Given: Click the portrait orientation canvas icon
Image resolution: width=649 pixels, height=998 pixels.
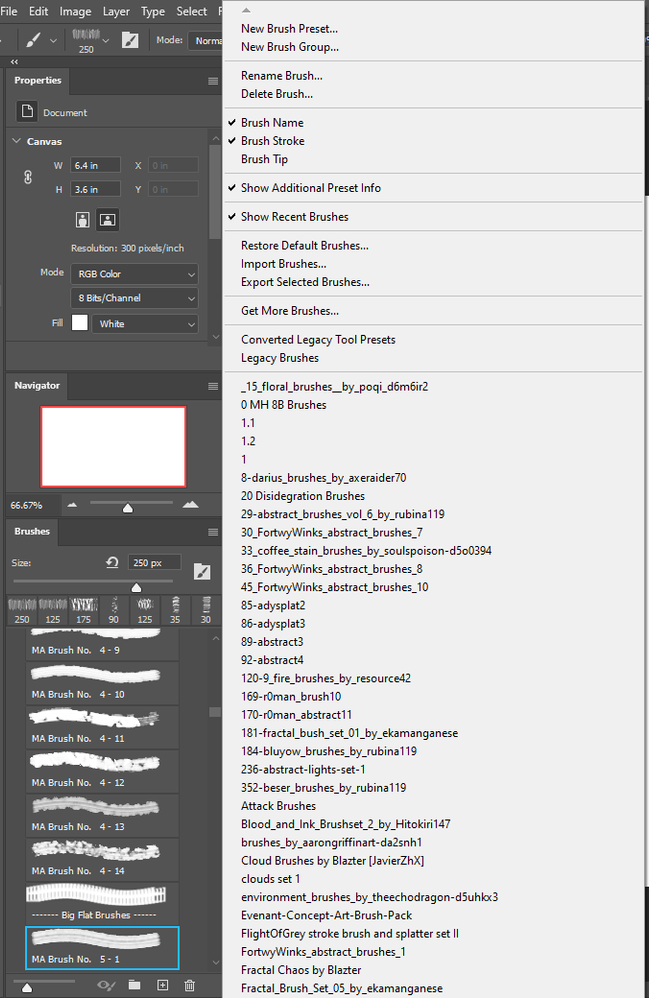Looking at the screenshot, I should pyautogui.click(x=83, y=220).
